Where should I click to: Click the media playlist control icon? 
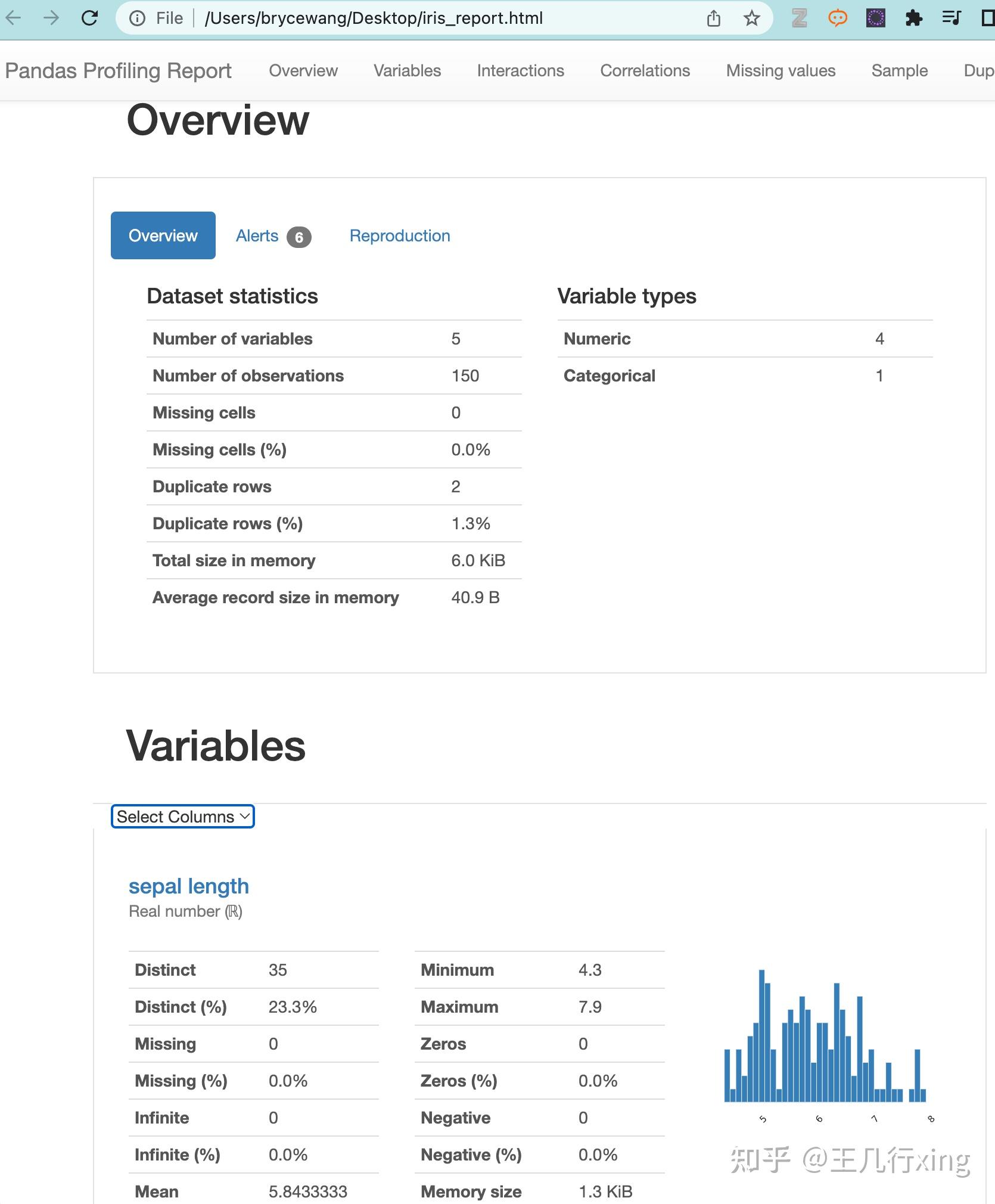952,18
